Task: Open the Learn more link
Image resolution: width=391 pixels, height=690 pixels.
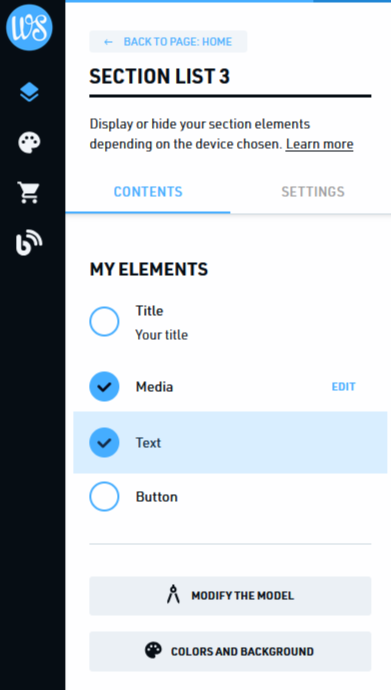Action: (319, 144)
